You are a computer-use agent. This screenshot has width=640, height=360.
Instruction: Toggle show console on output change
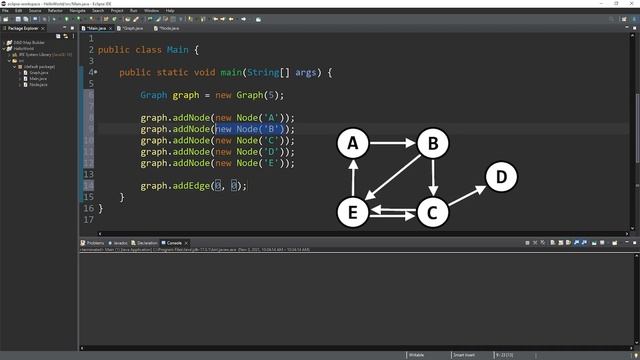[576, 243]
